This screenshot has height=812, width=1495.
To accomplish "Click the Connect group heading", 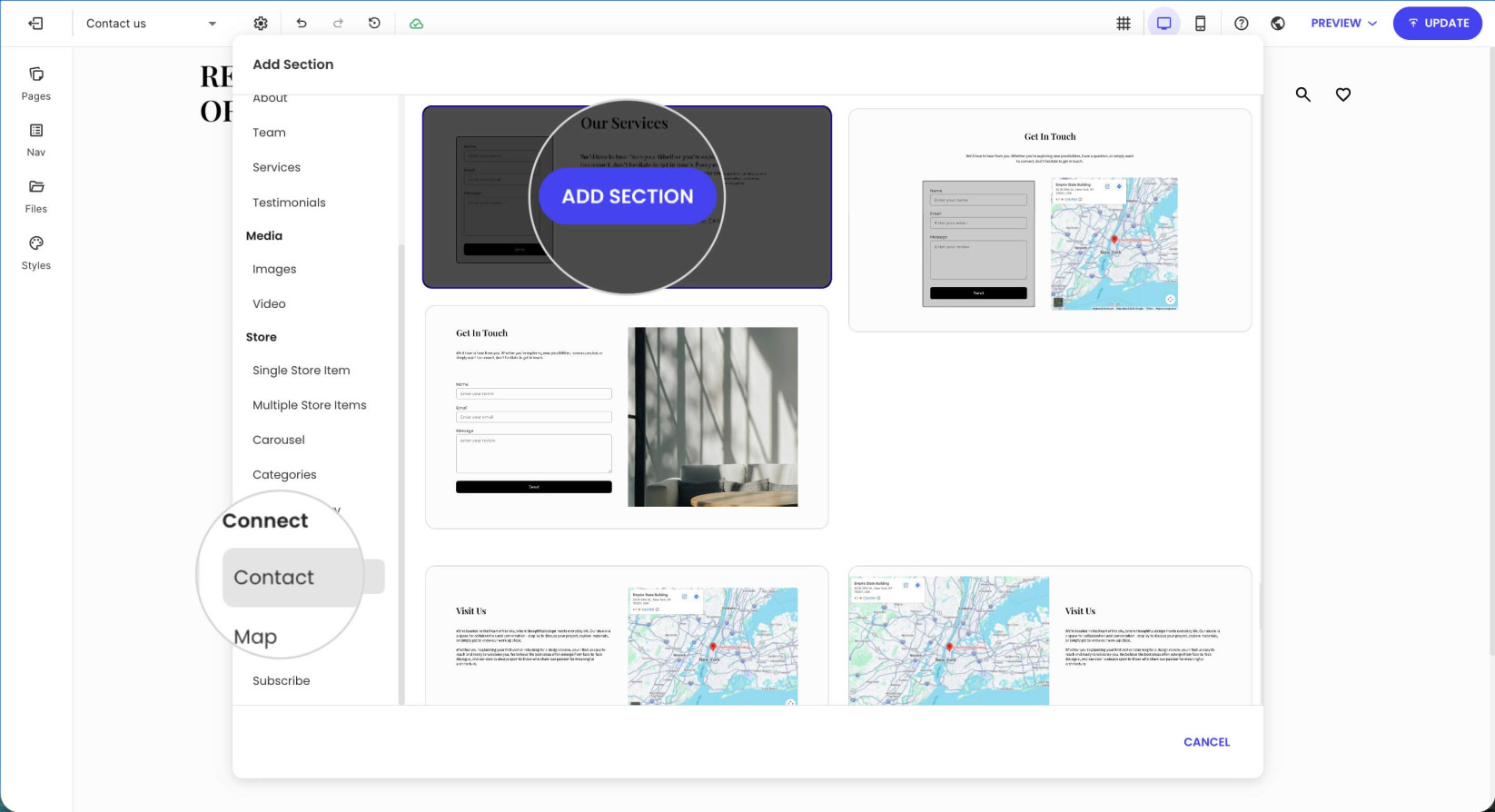I will [265, 520].
